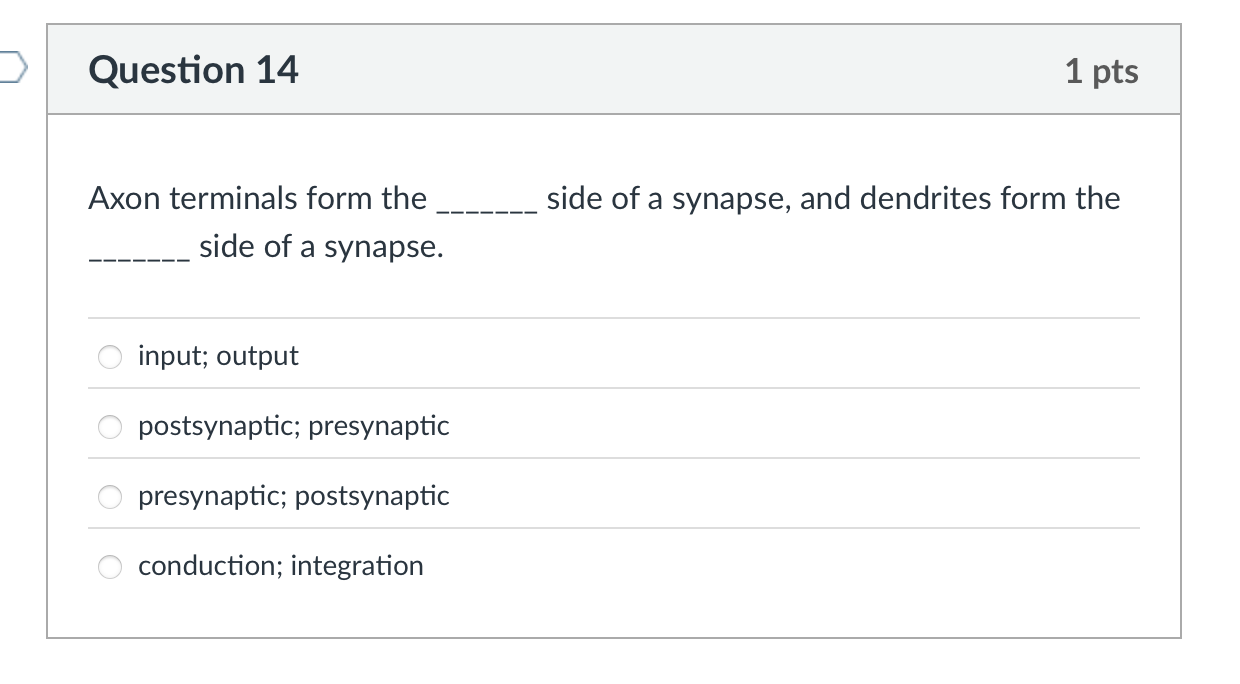Click the '1 pts' point value label
Screen dimensions: 1240x684
[x=1103, y=70]
